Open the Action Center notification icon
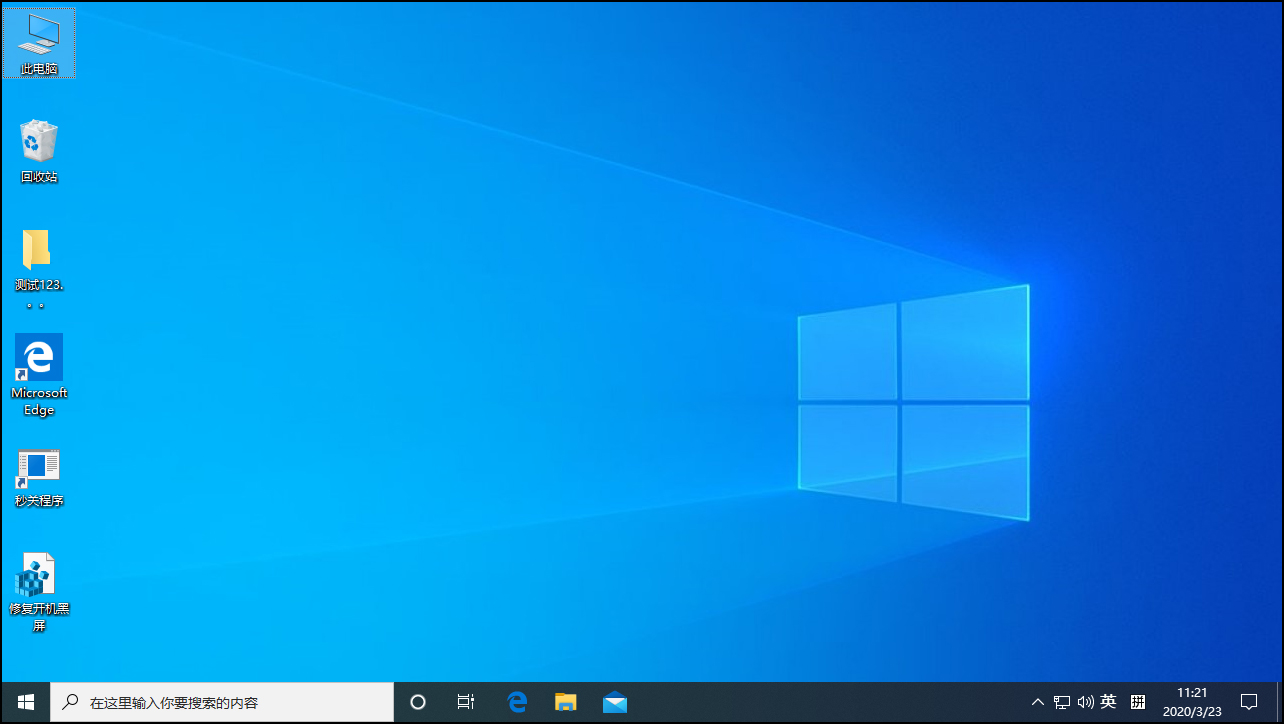This screenshot has width=1284, height=724. 1250,701
